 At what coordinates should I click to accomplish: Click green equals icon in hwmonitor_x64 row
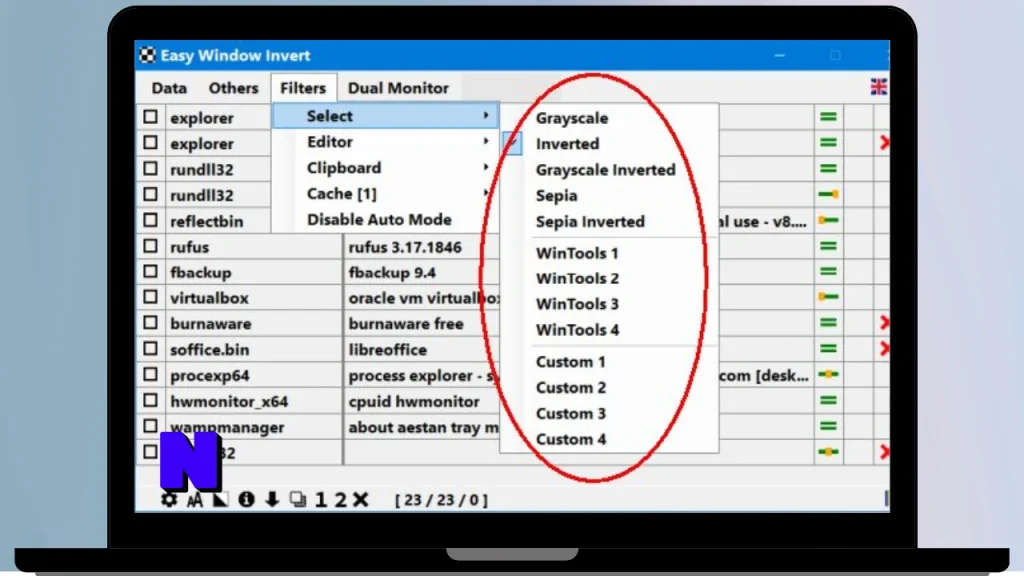coord(828,400)
